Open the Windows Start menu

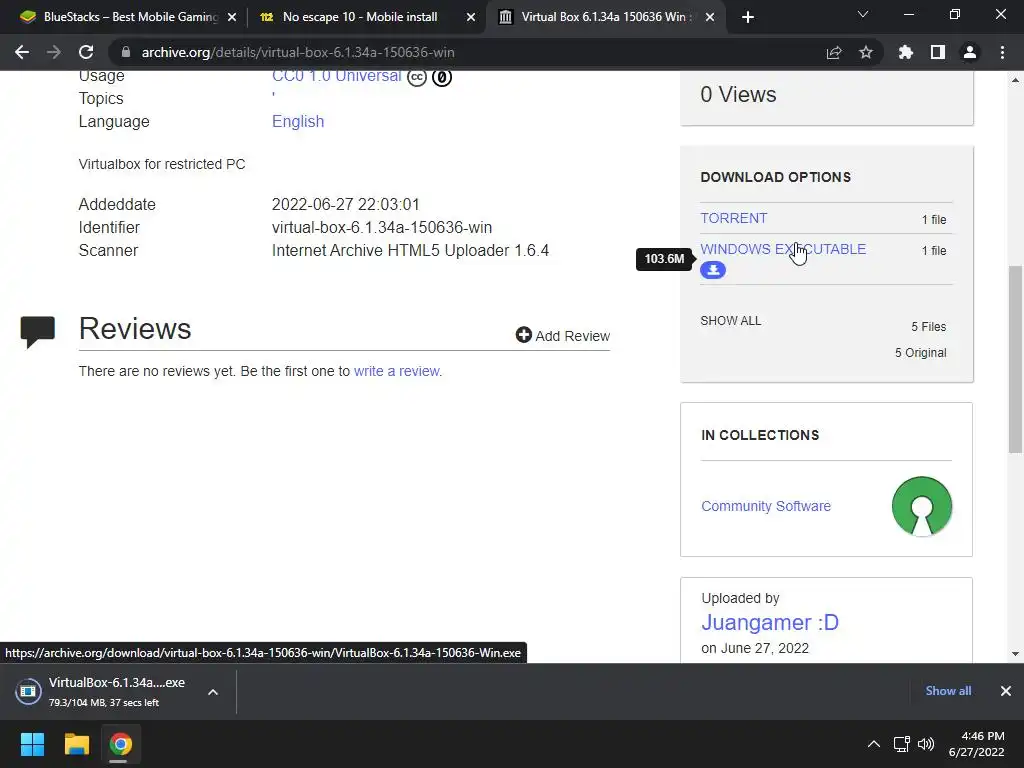tap(32, 744)
